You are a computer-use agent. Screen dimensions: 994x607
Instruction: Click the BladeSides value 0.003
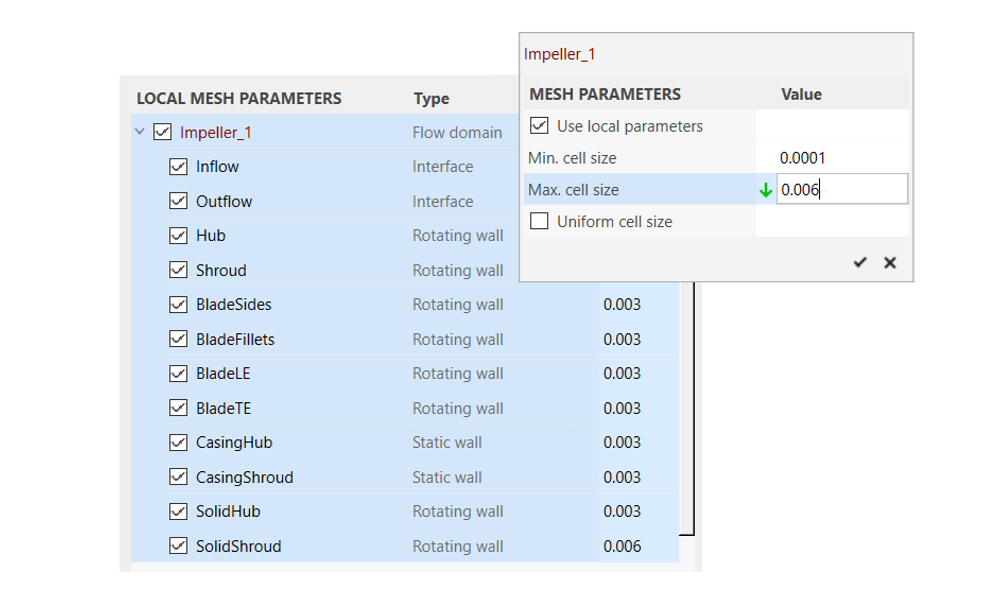click(x=622, y=305)
